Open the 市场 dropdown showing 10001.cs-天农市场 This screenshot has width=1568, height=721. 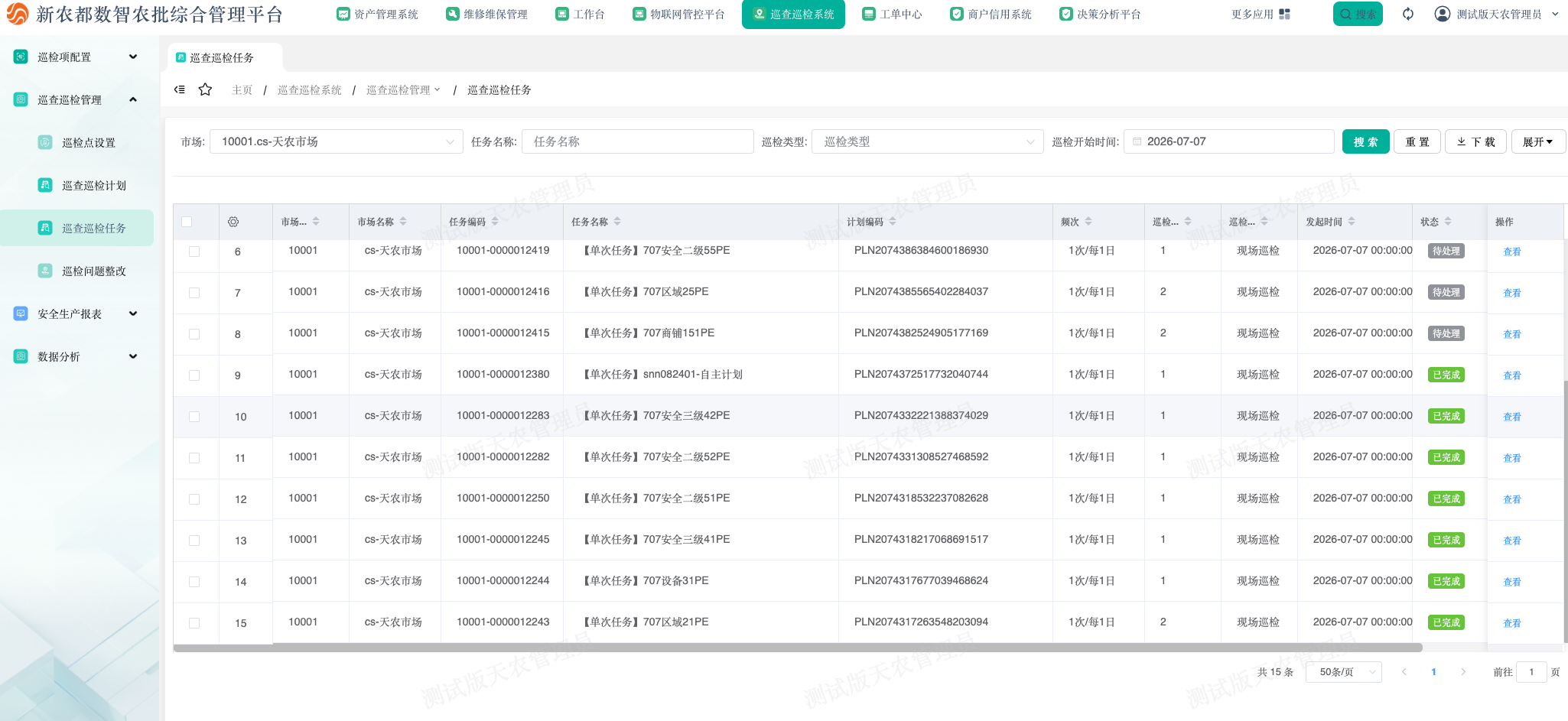pos(336,141)
